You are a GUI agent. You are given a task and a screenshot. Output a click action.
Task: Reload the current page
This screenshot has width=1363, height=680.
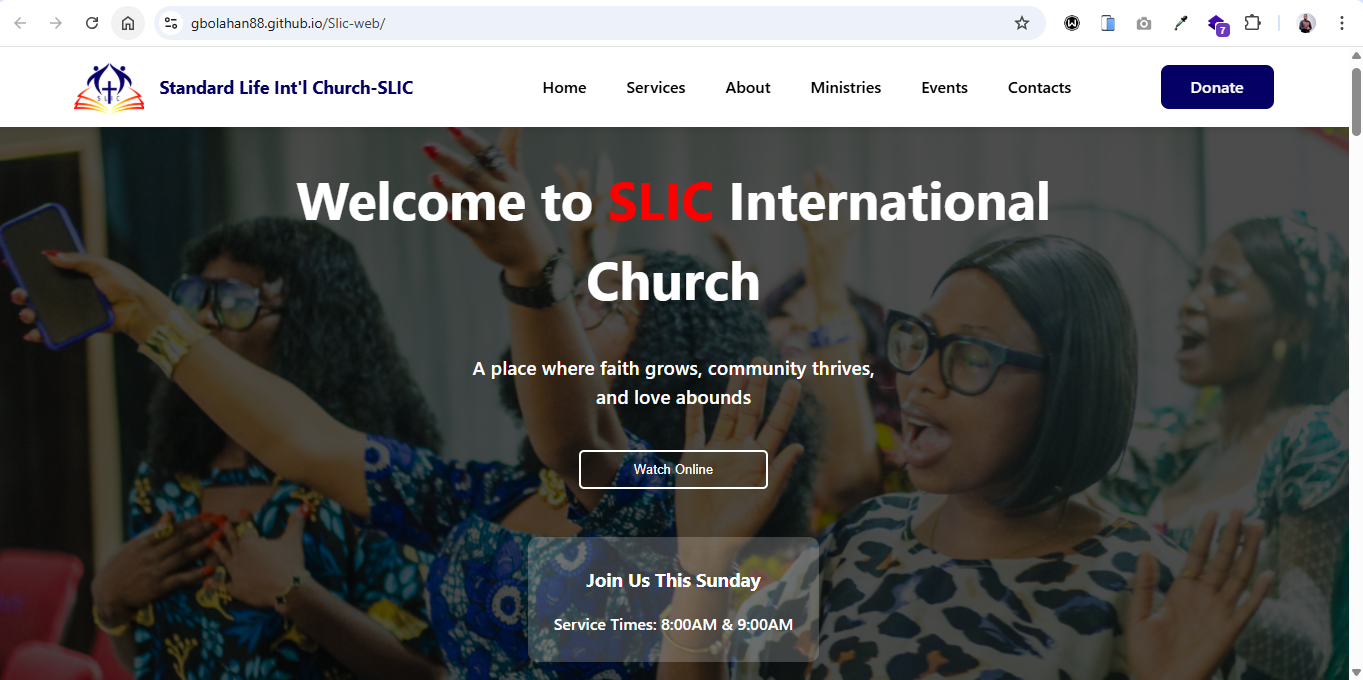click(x=92, y=23)
